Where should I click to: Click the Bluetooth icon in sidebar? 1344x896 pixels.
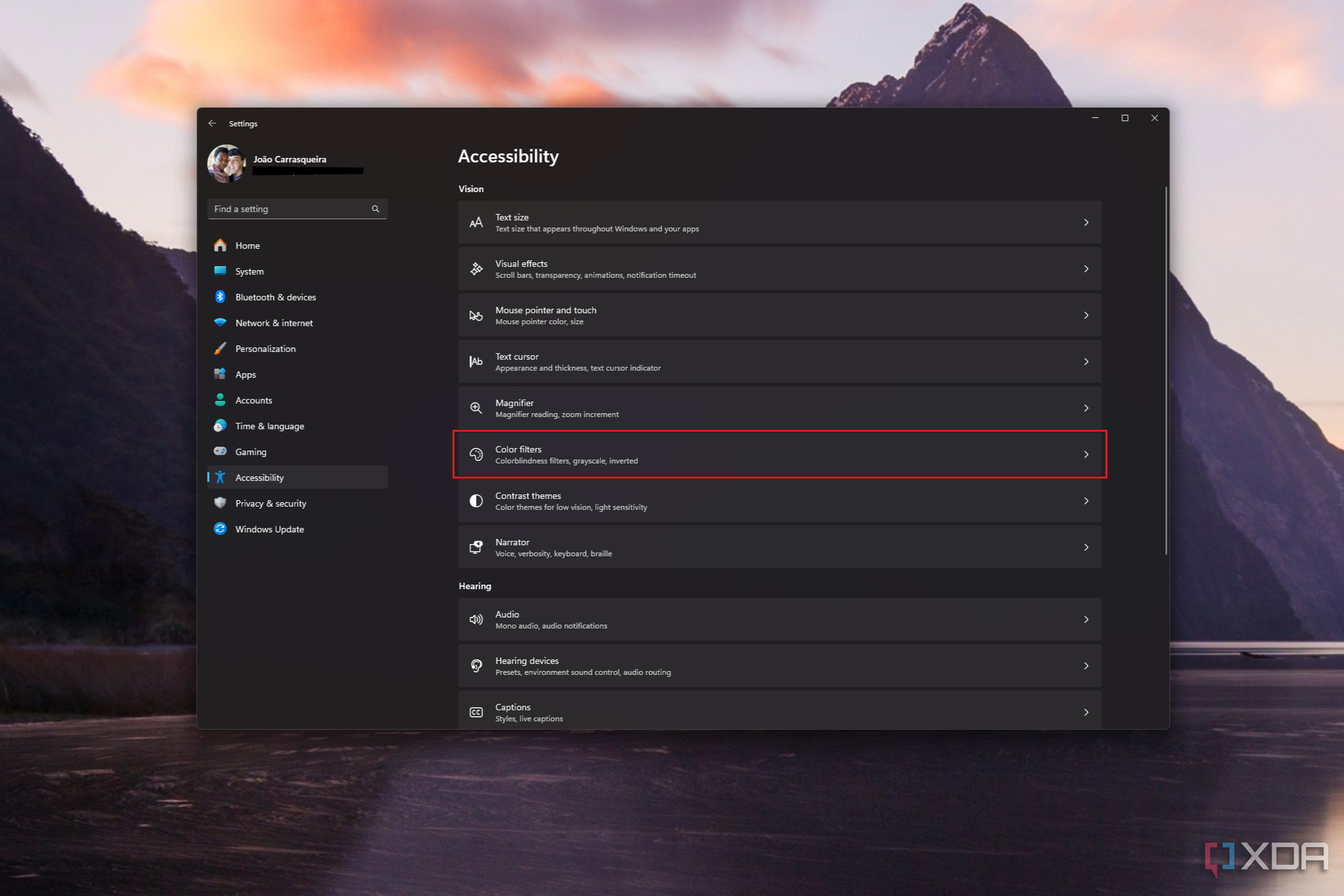coord(220,297)
